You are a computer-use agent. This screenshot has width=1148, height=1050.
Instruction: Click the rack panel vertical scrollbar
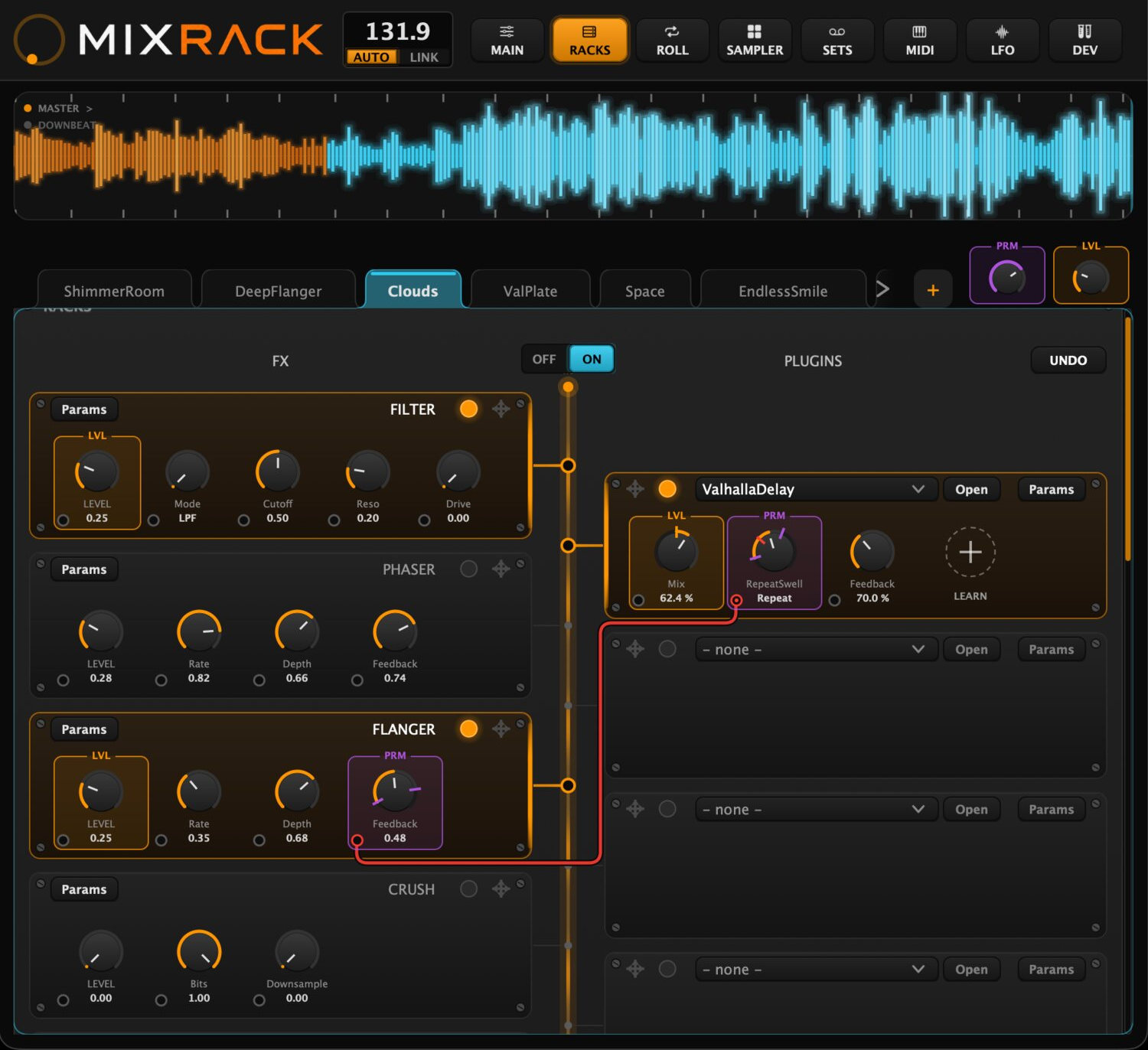coord(1127,439)
